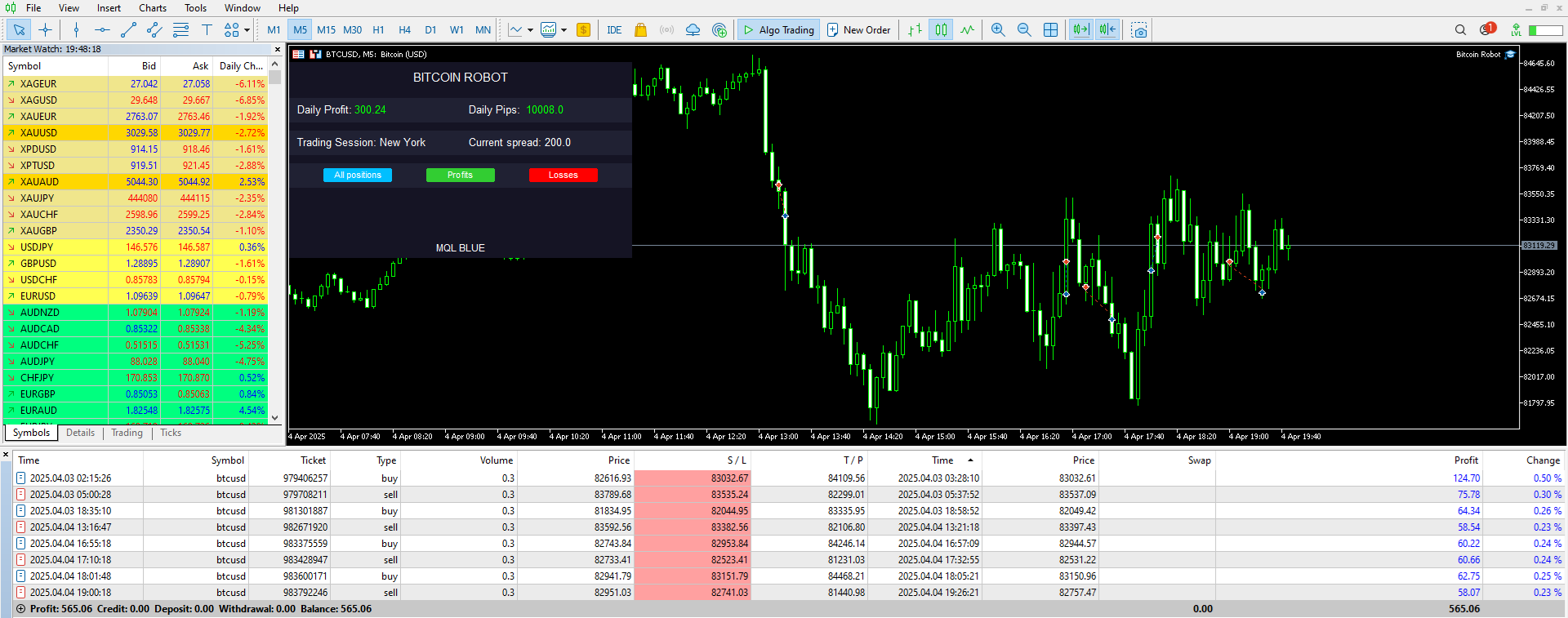Open the File menu
The width and height of the screenshot is (1568, 618).
[33, 8]
